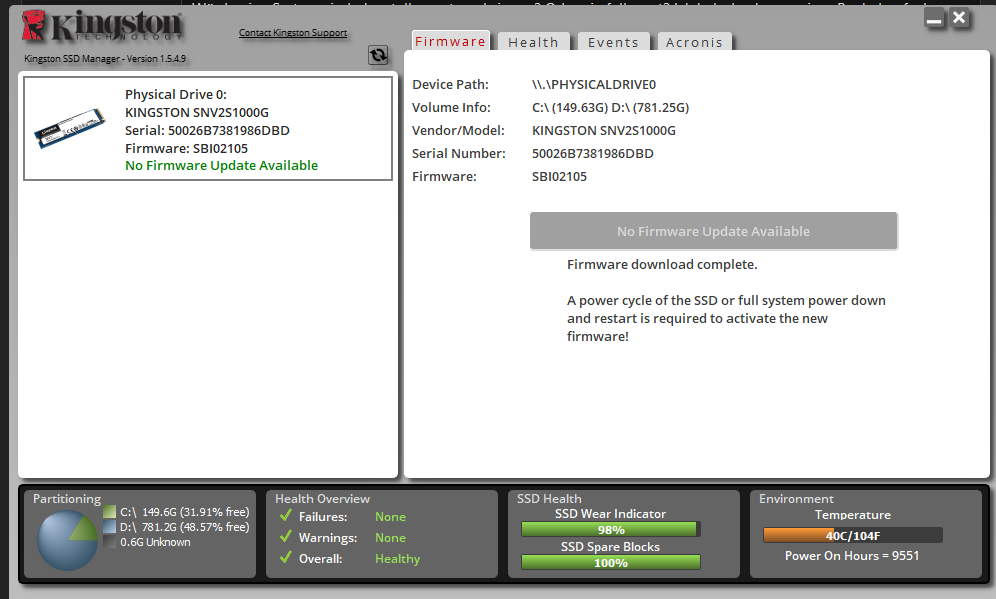Click the Partitioning panel heading

(67, 499)
